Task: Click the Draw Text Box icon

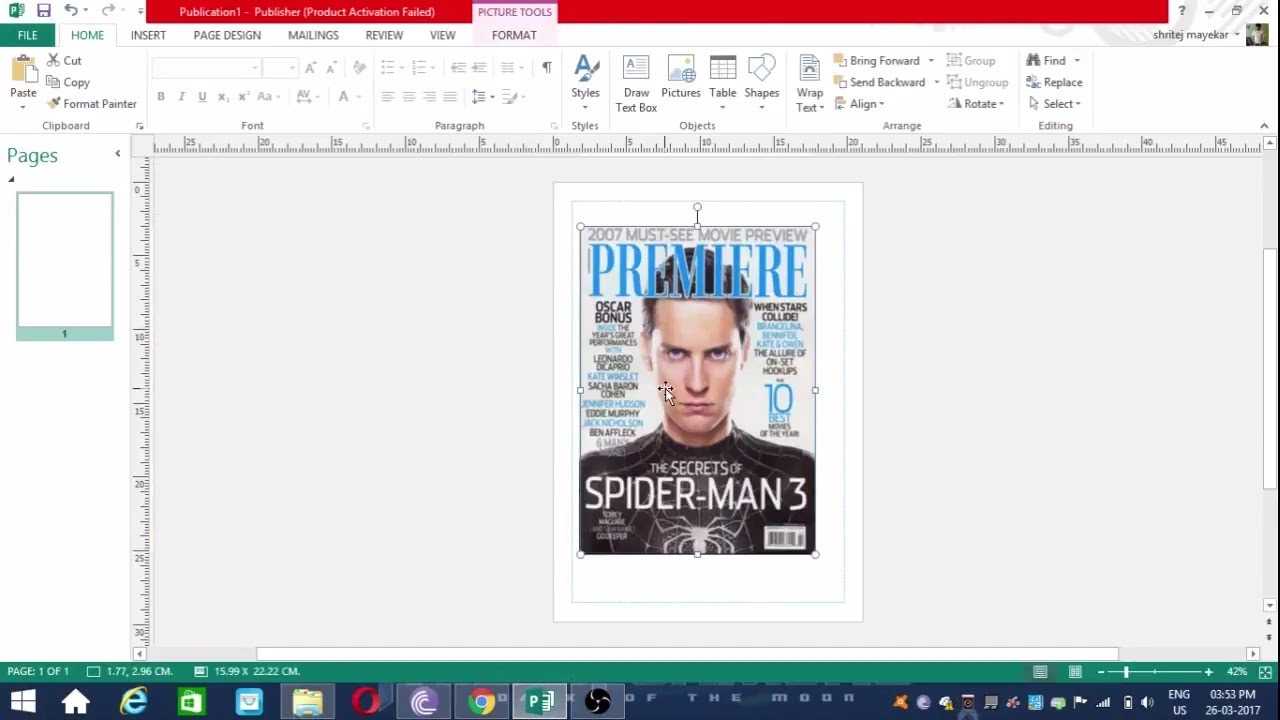Action: pyautogui.click(x=636, y=68)
